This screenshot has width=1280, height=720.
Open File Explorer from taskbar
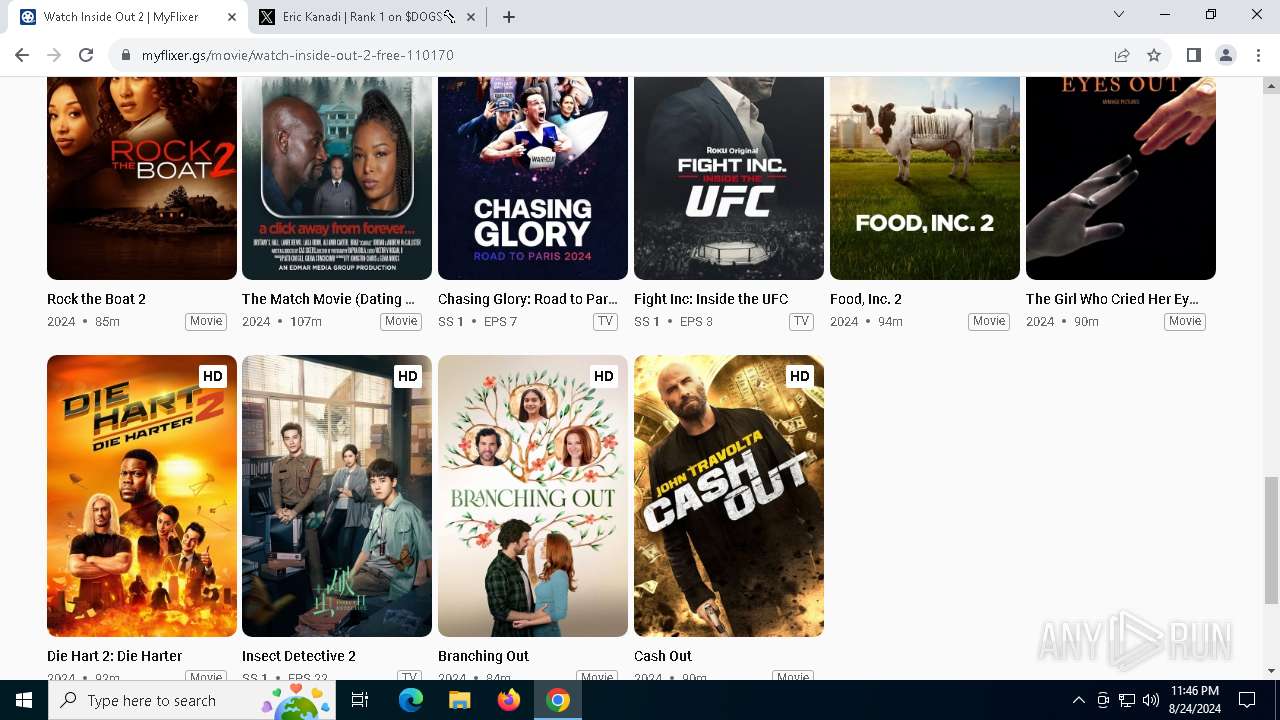point(459,700)
